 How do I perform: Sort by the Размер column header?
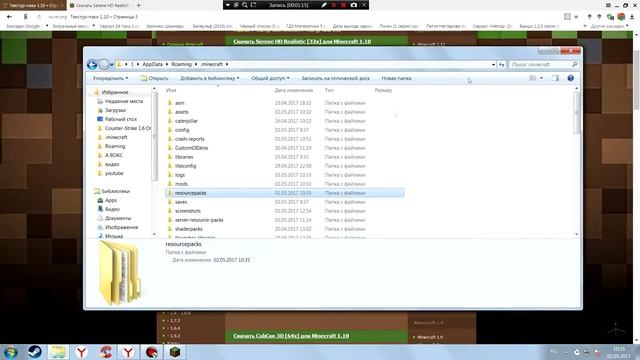[x=383, y=90]
